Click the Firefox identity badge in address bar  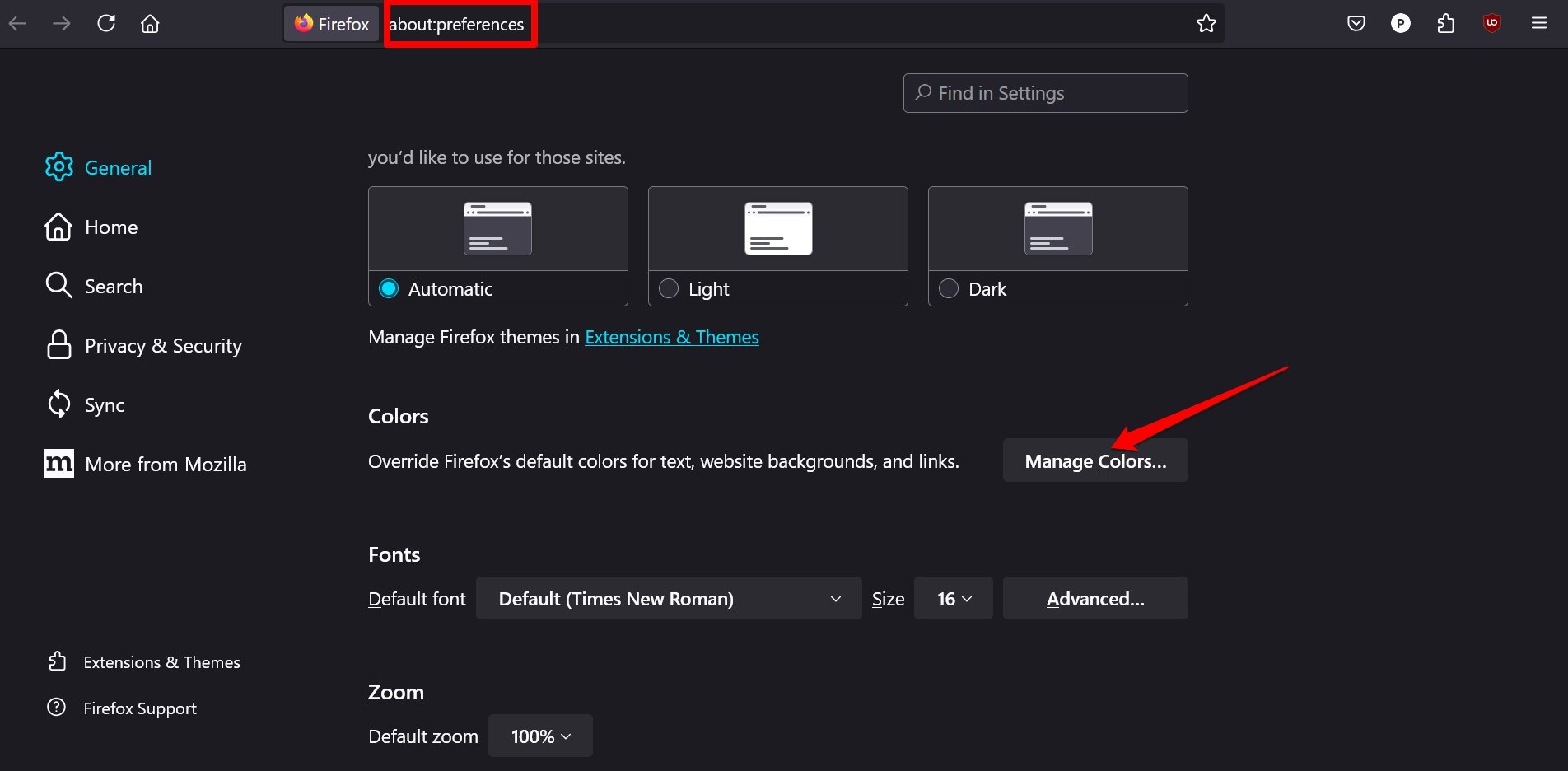(x=332, y=24)
